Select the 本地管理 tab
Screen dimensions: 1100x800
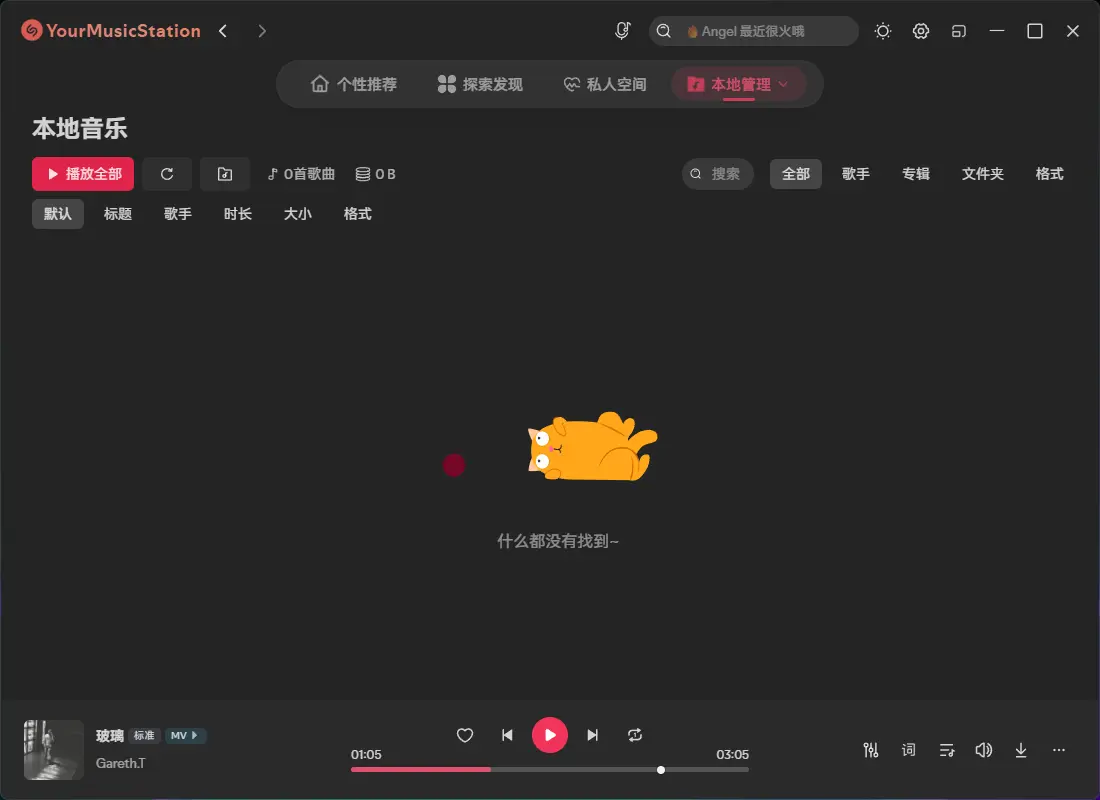[x=737, y=84]
